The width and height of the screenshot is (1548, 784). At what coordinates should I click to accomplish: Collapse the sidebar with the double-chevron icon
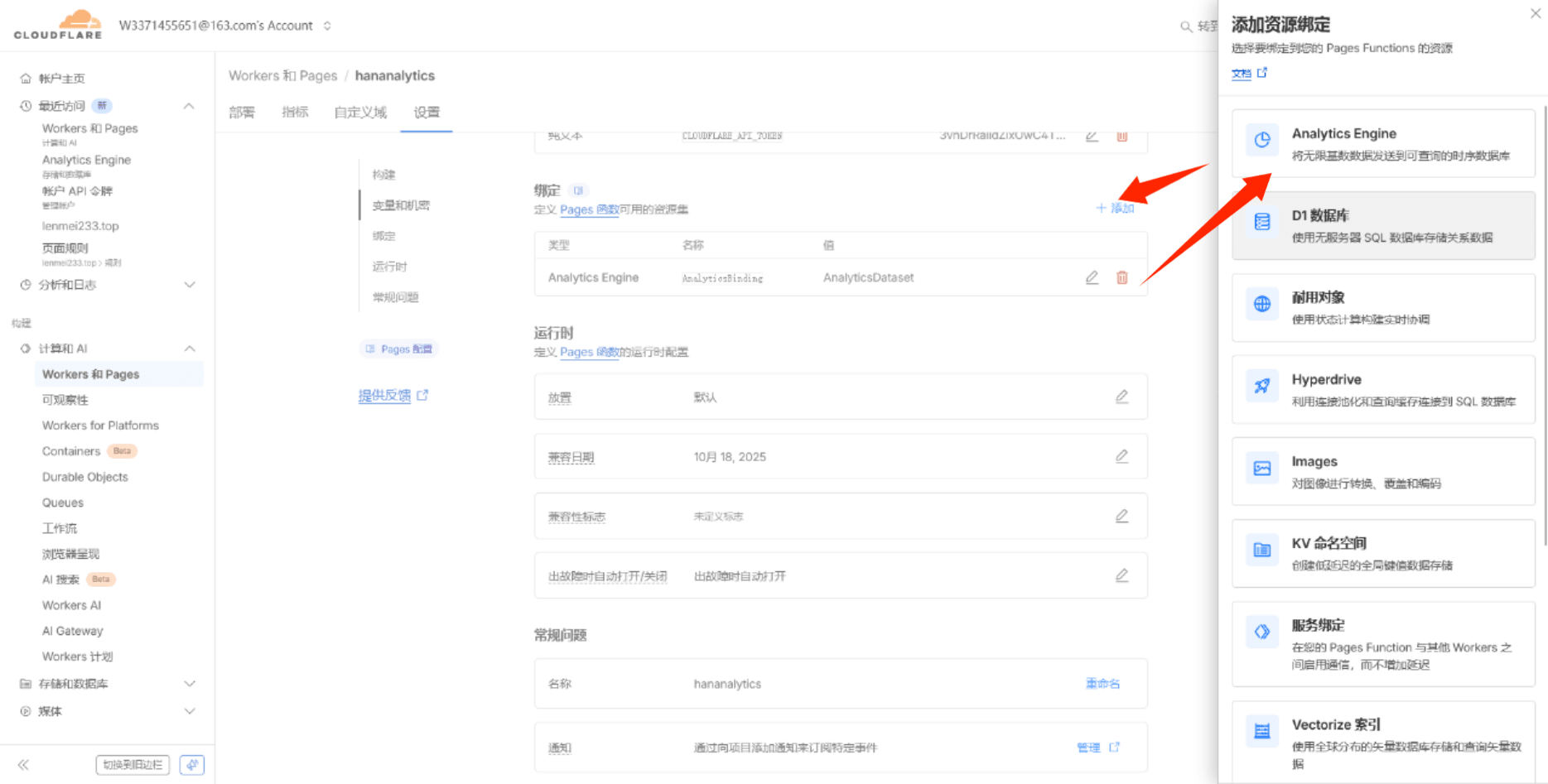click(23, 764)
